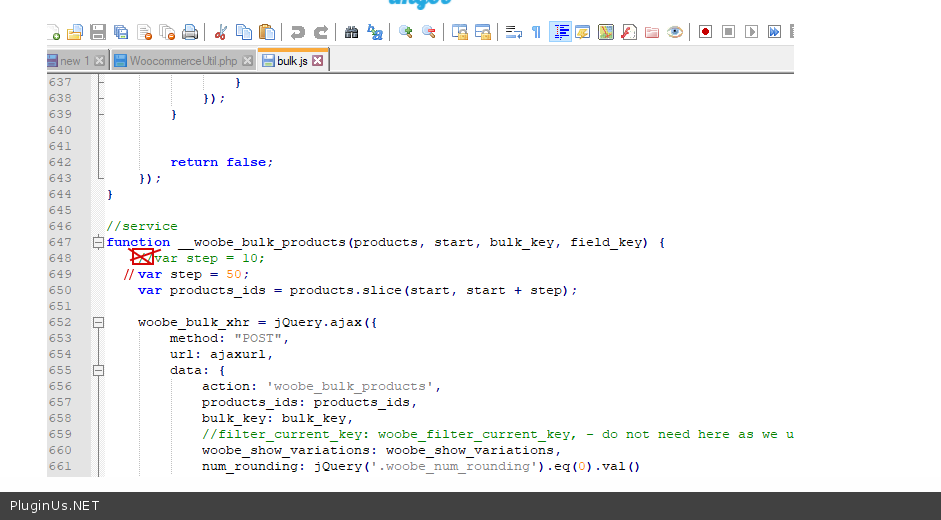Viewport: 941px width, 520px height.
Task: Zoom in using the magnifier plus icon
Action: 405,32
